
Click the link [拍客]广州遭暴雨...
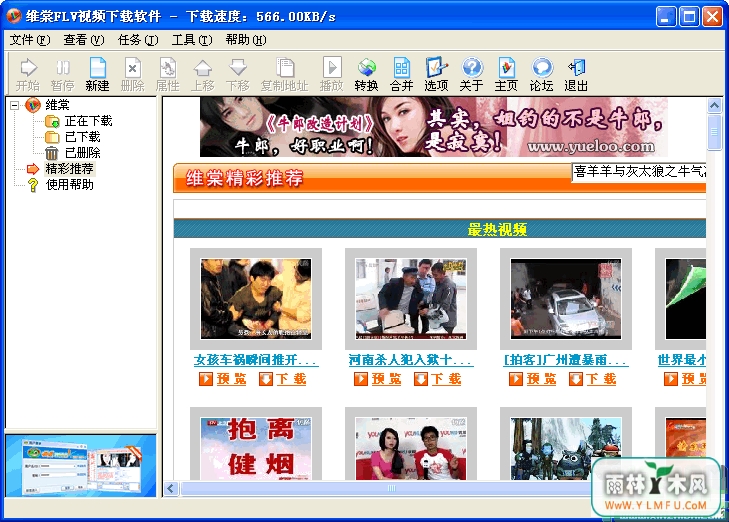click(x=566, y=360)
